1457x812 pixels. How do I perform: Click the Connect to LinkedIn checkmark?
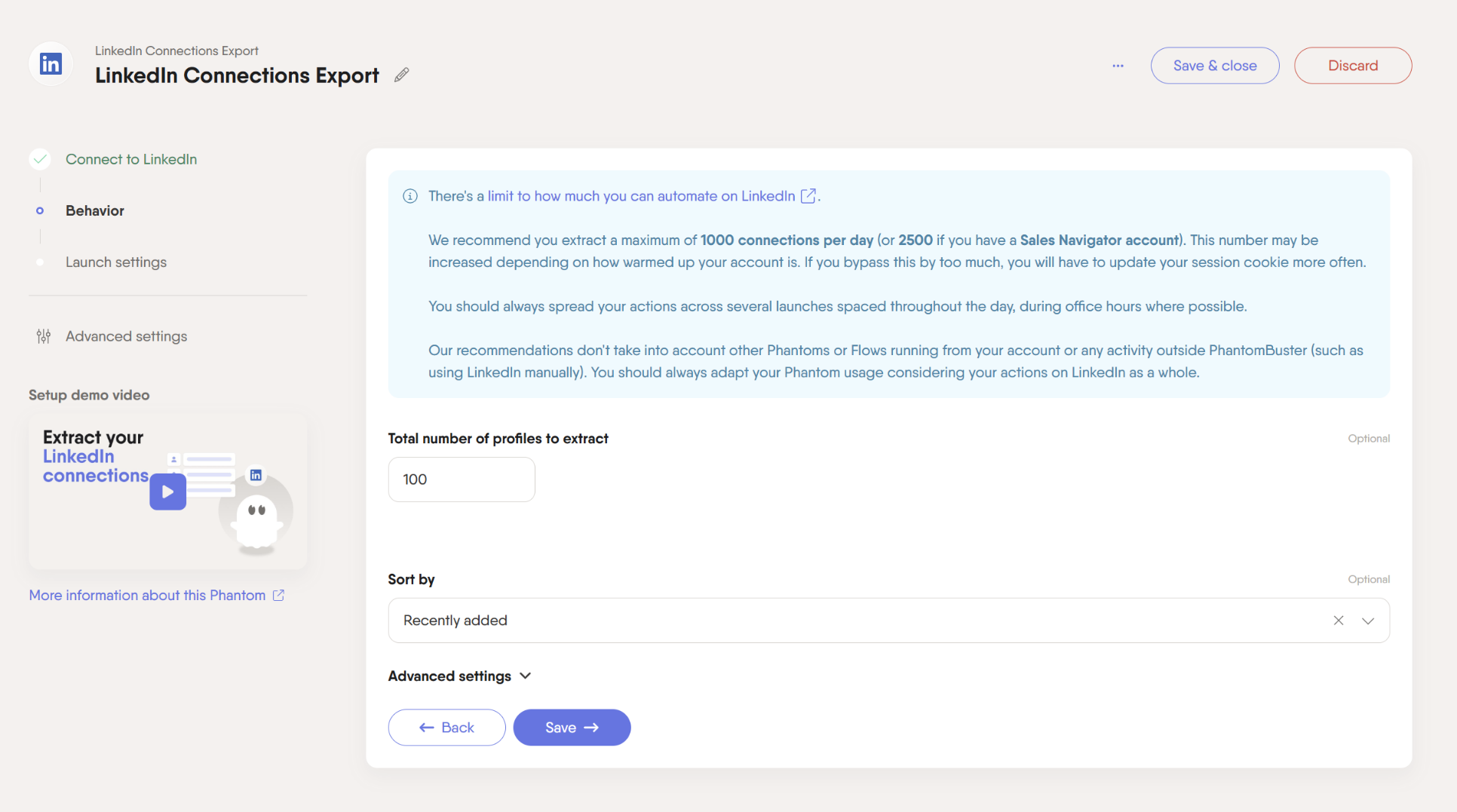[40, 159]
